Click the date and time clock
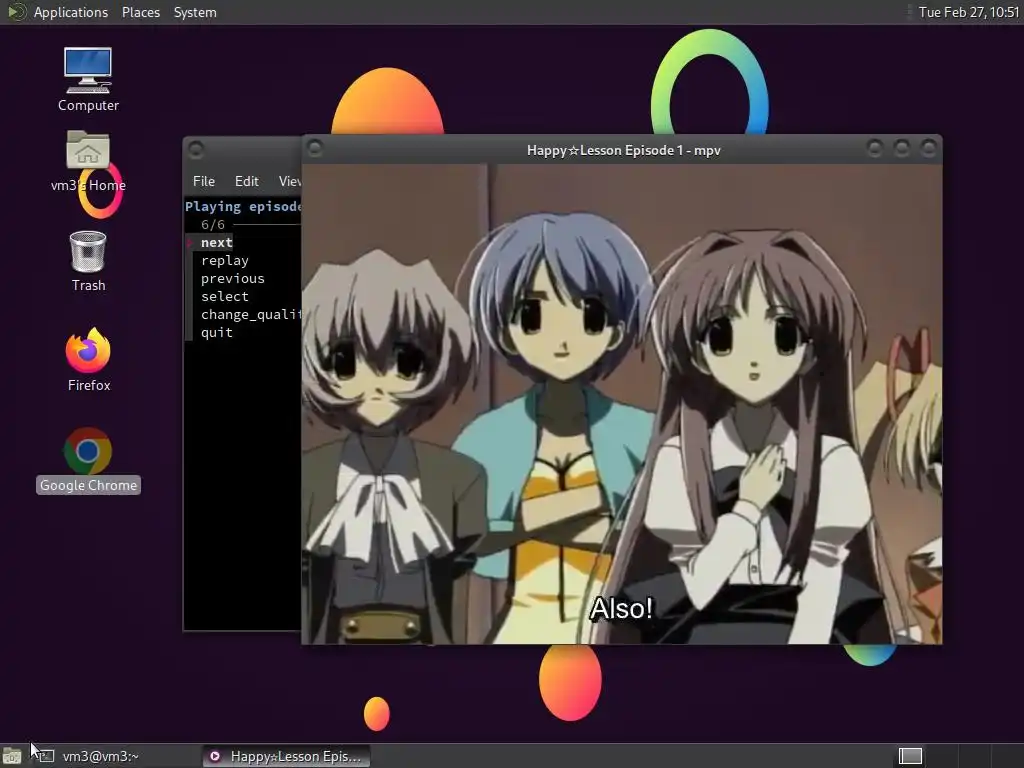This screenshot has height=768, width=1024. 968,12
